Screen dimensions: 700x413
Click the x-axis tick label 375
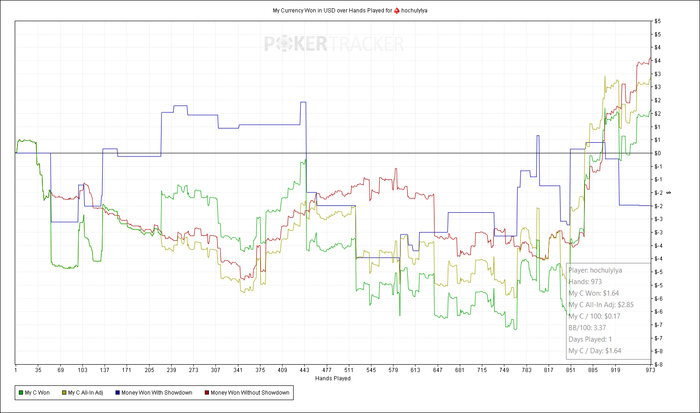(x=260, y=370)
